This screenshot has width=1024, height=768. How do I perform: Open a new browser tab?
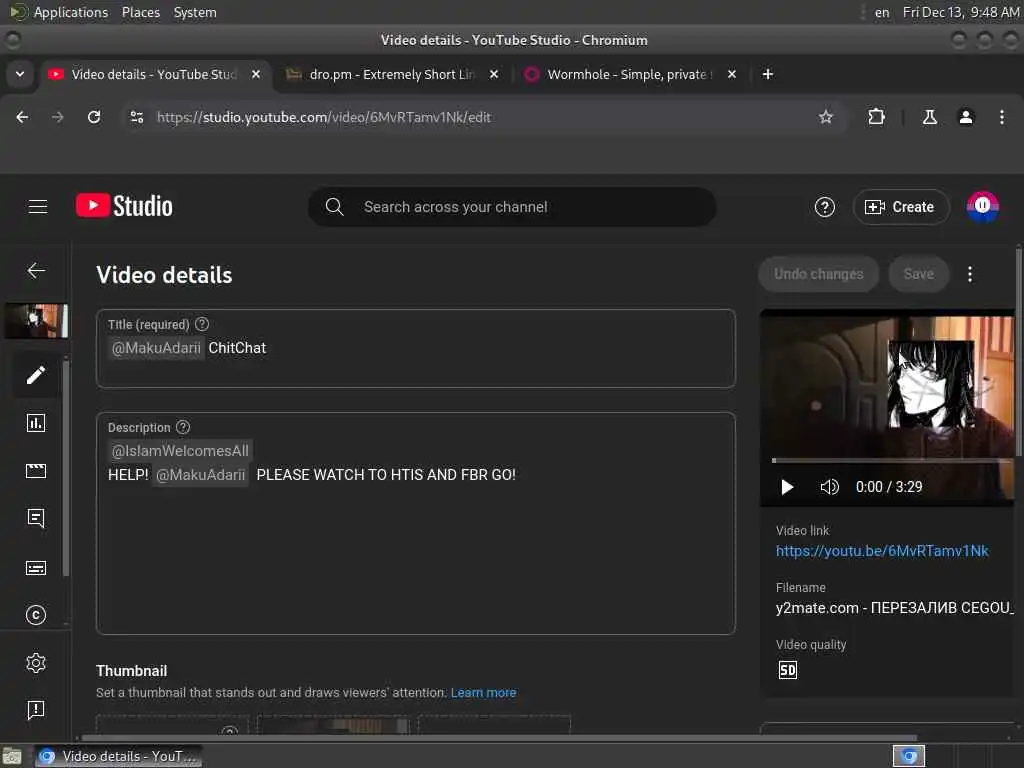click(768, 74)
